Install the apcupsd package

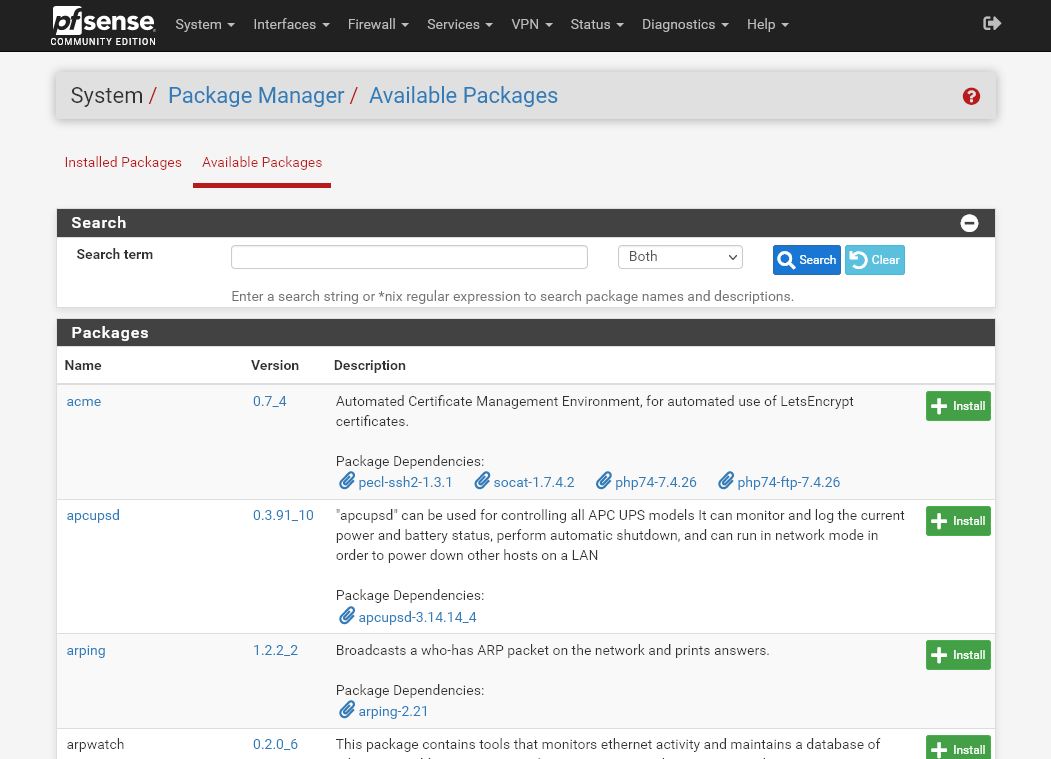957,521
